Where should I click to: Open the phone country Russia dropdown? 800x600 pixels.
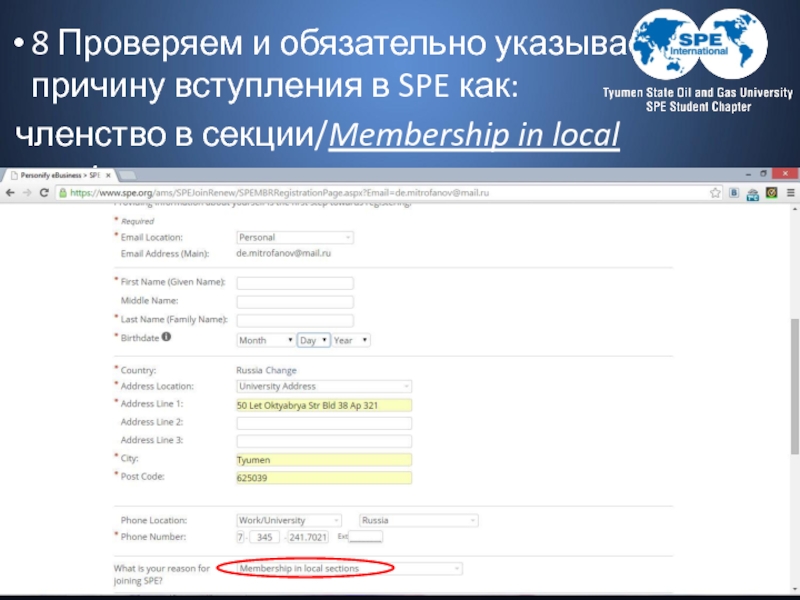coord(419,520)
